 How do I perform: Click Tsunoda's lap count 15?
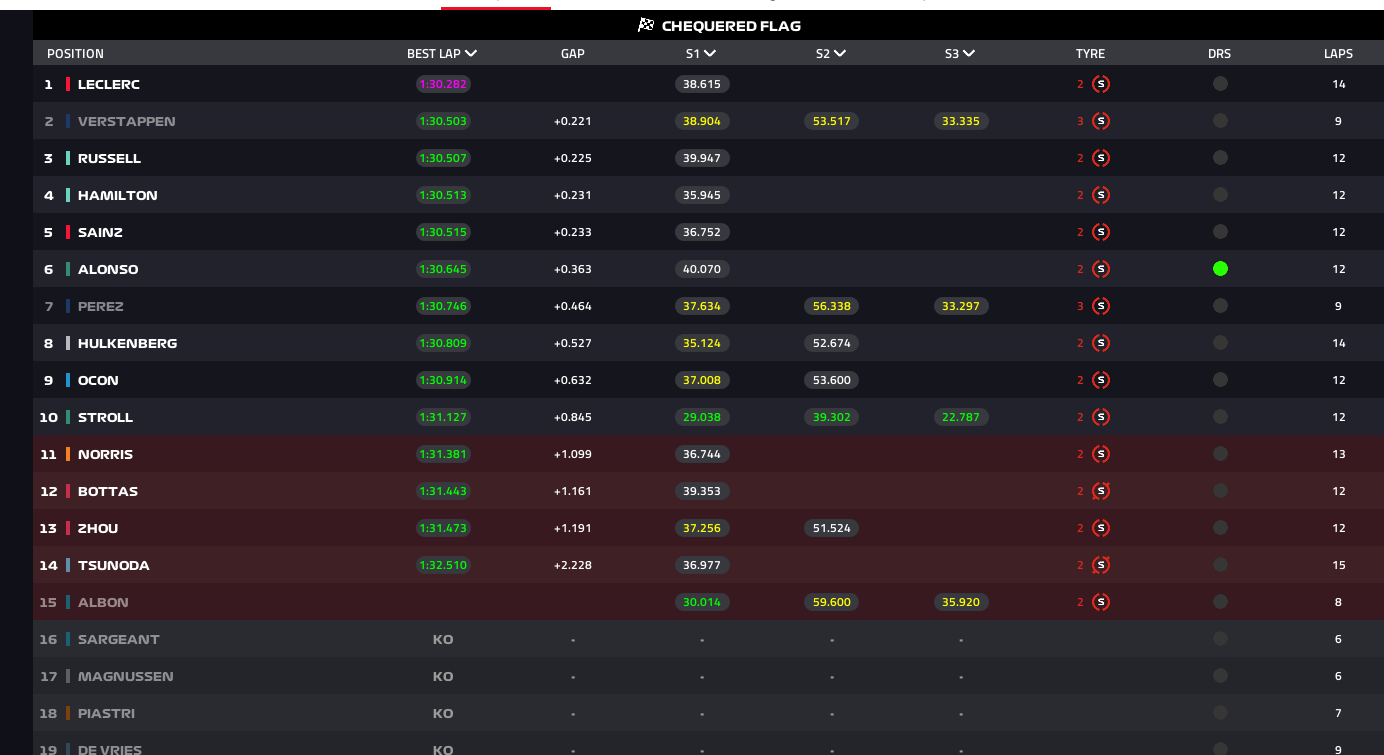[x=1339, y=565]
